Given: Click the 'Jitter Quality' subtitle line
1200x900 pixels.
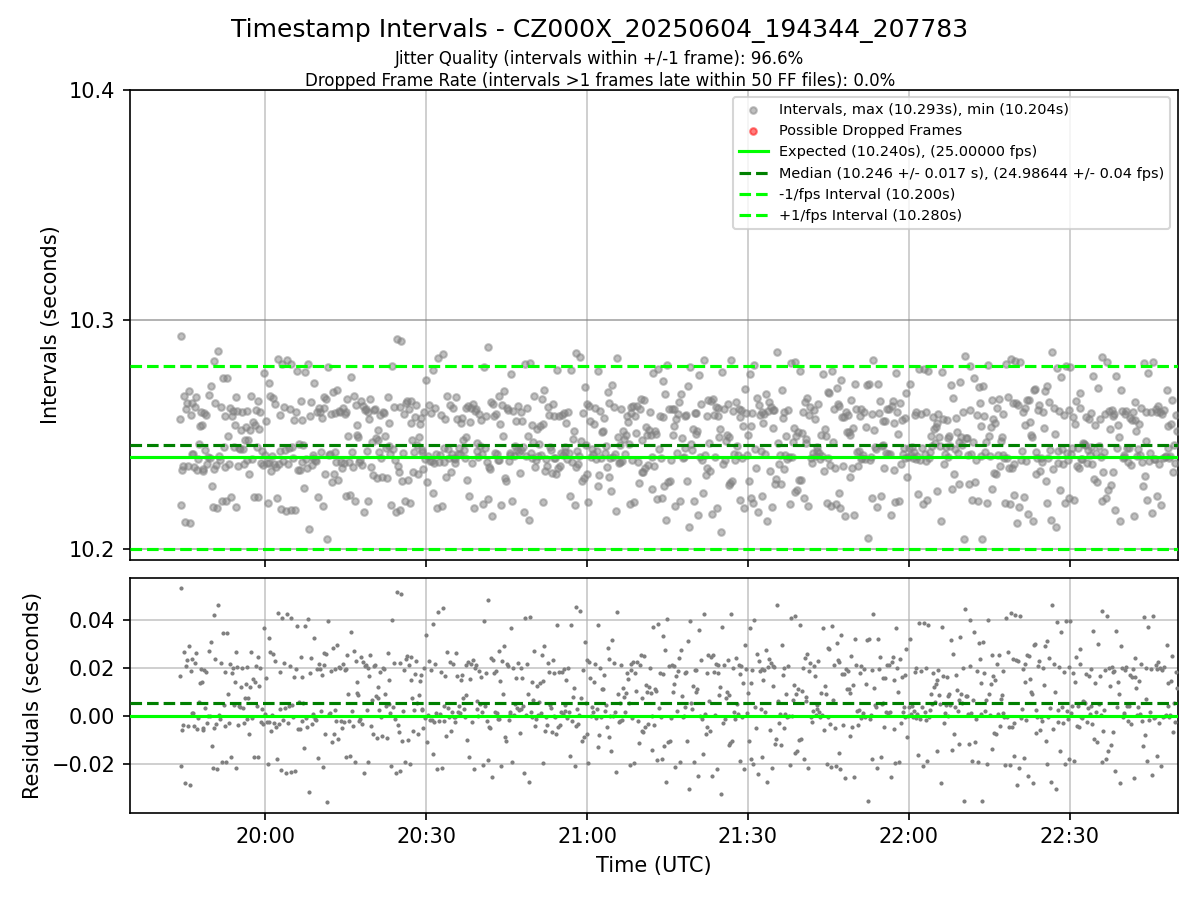Looking at the screenshot, I should click(x=599, y=59).
